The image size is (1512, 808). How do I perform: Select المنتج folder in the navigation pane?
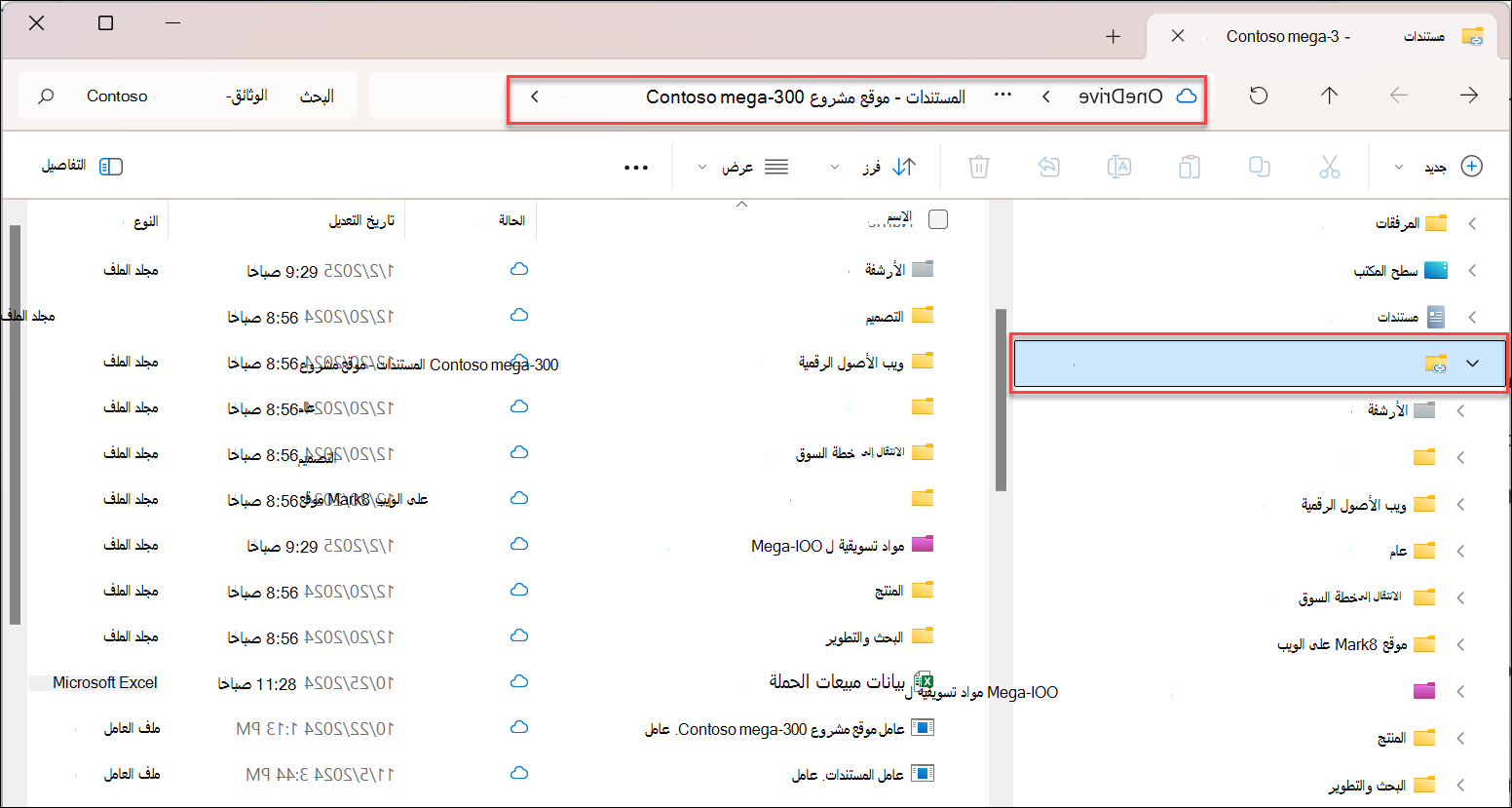click(x=1407, y=738)
